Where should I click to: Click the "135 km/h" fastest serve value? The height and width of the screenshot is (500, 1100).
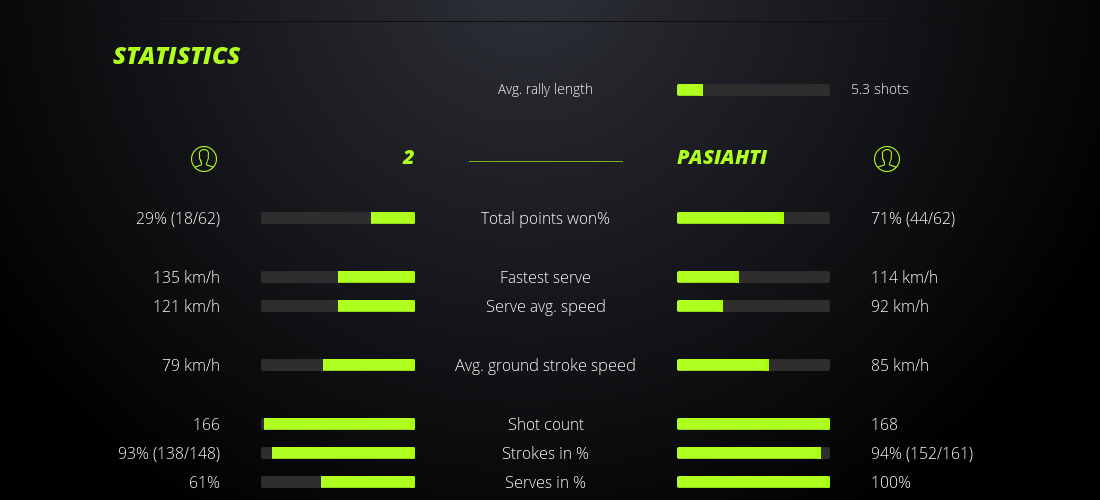pos(186,277)
